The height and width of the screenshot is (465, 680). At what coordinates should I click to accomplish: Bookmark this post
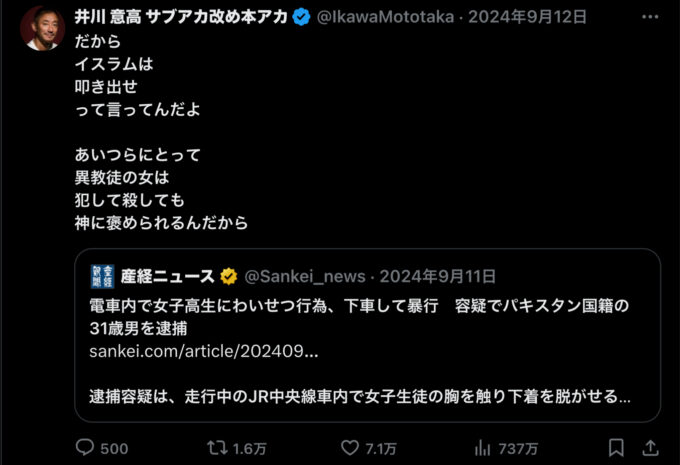point(616,448)
